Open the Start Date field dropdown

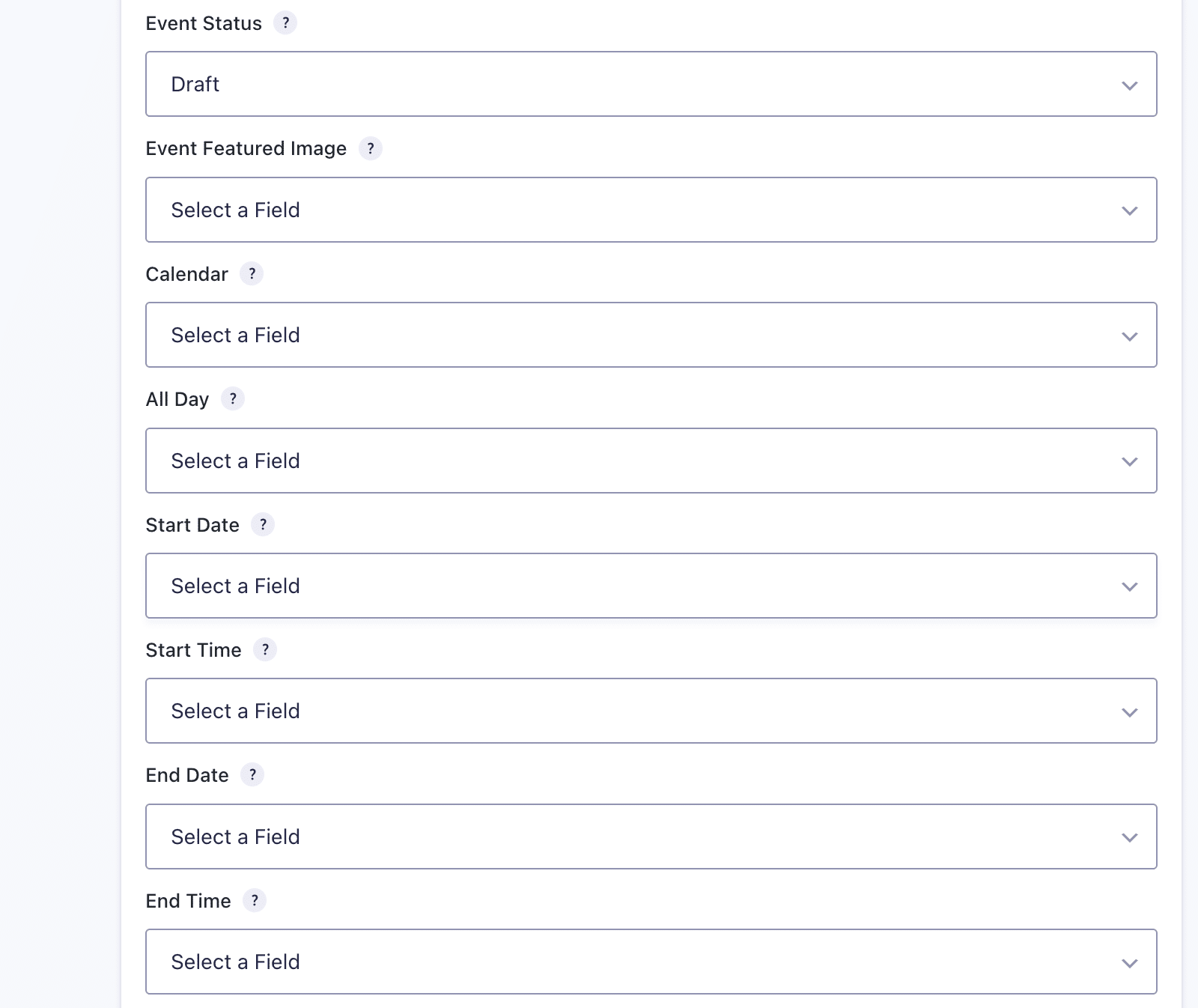pyautogui.click(x=651, y=586)
